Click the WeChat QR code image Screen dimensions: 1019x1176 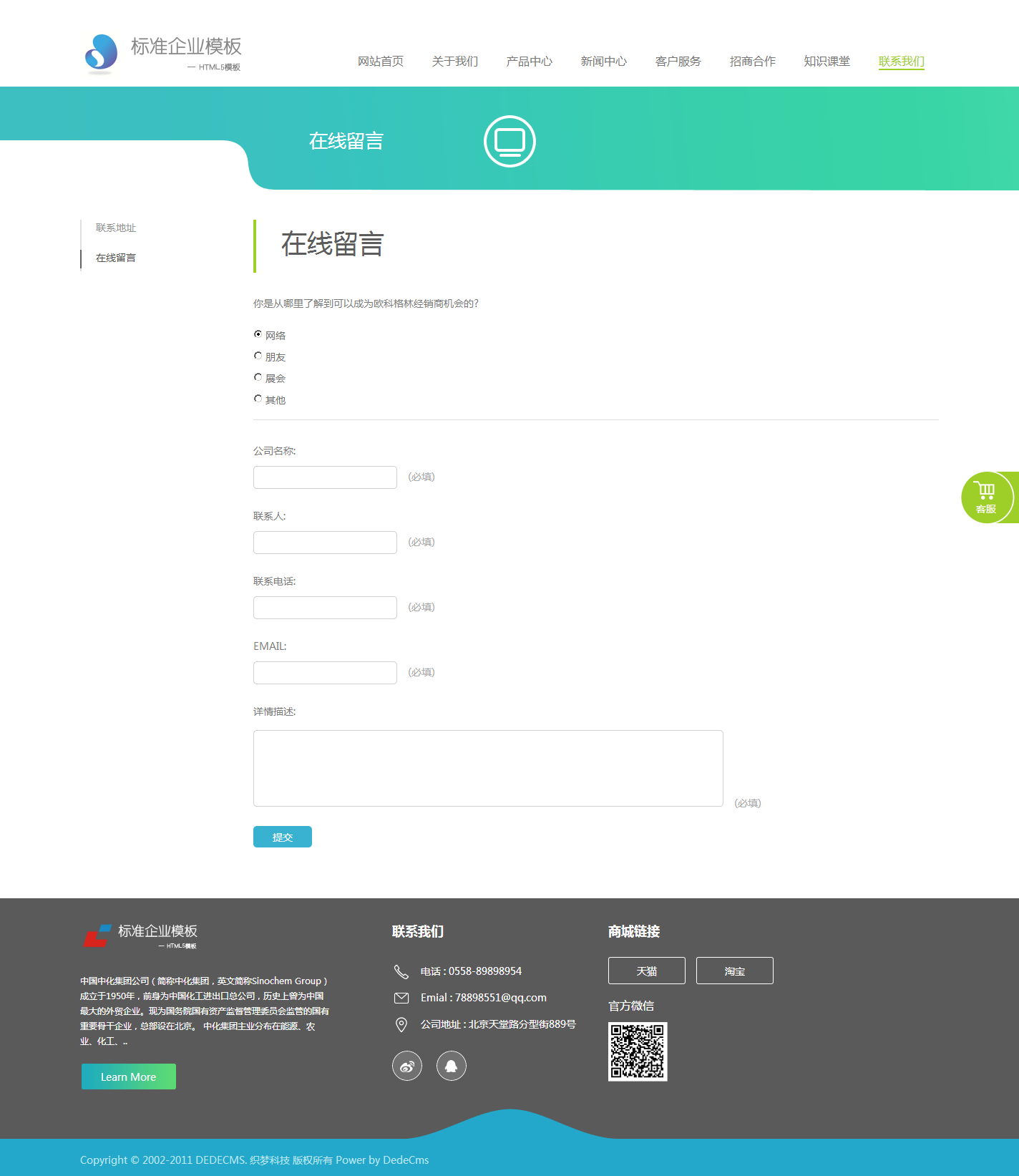tap(638, 1051)
